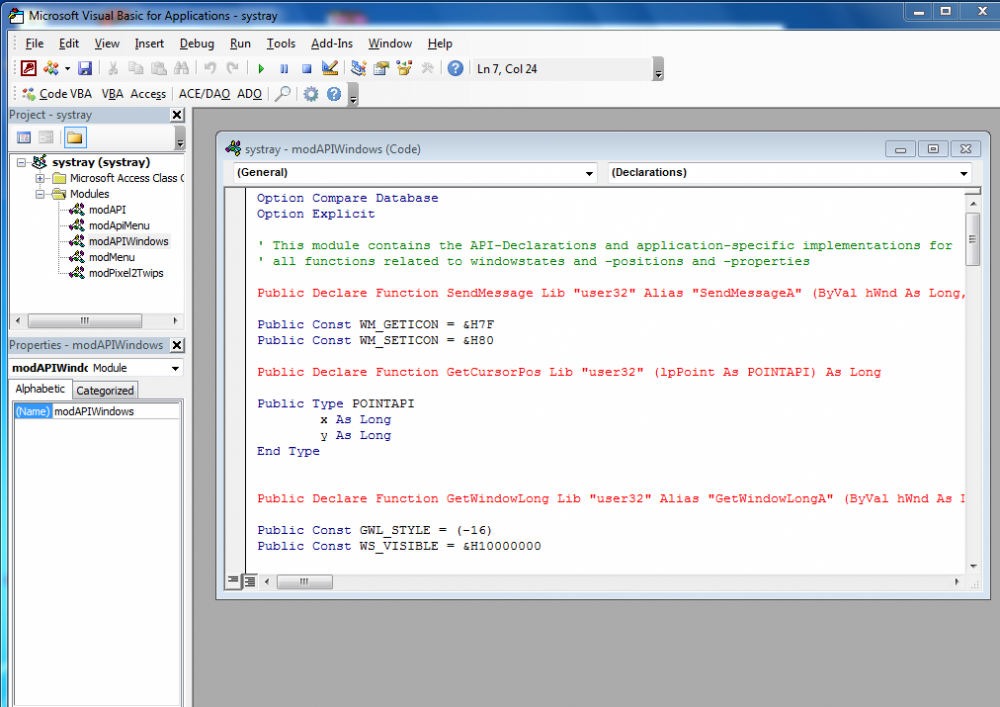Select the modAPIWindows module
The width and height of the screenshot is (1000, 707).
click(128, 242)
